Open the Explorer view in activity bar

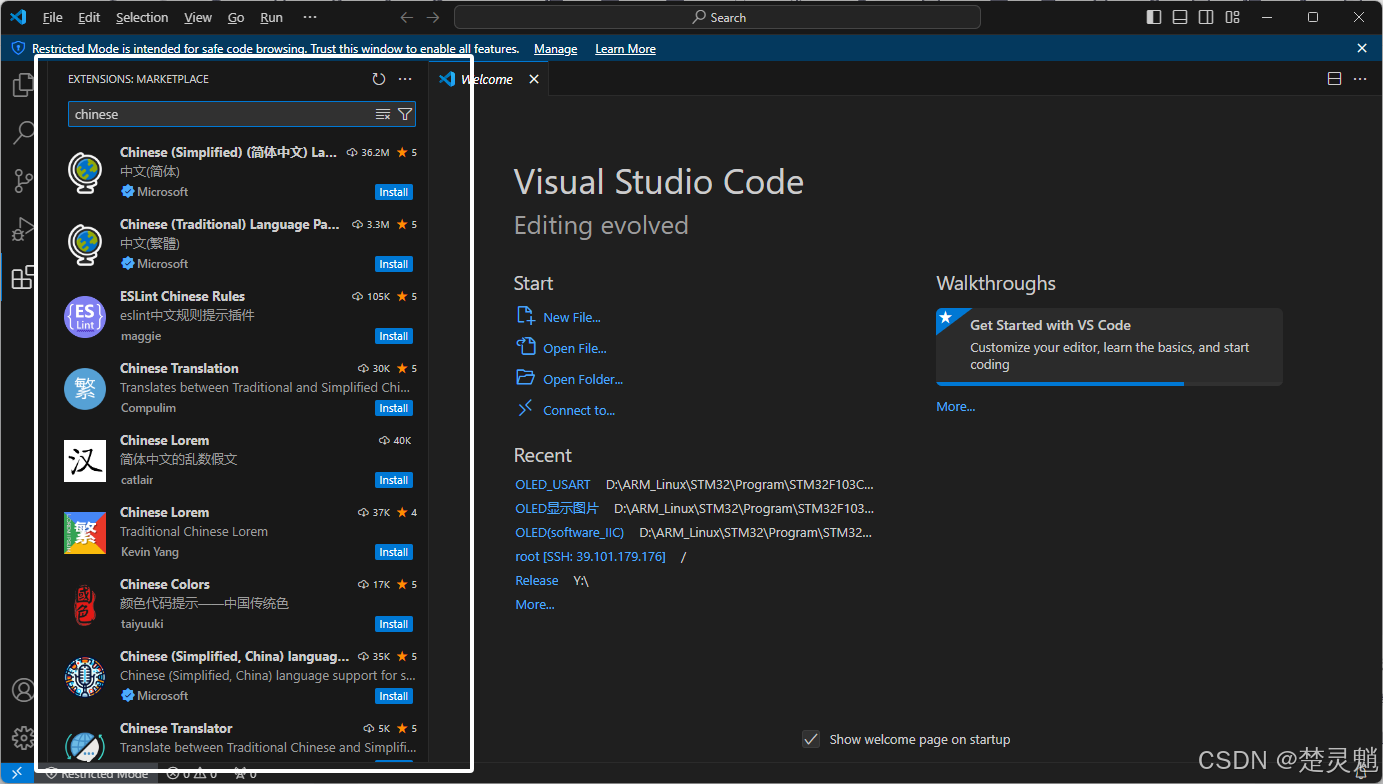point(23,86)
